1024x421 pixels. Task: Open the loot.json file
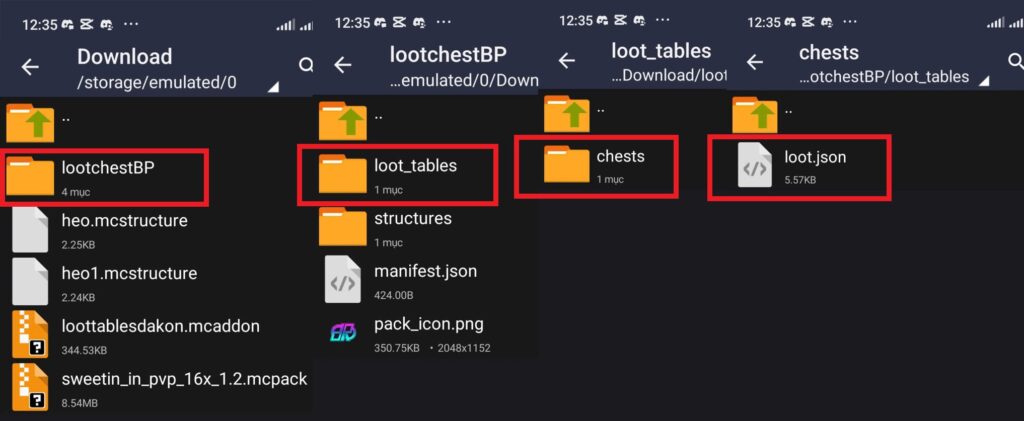pos(799,167)
